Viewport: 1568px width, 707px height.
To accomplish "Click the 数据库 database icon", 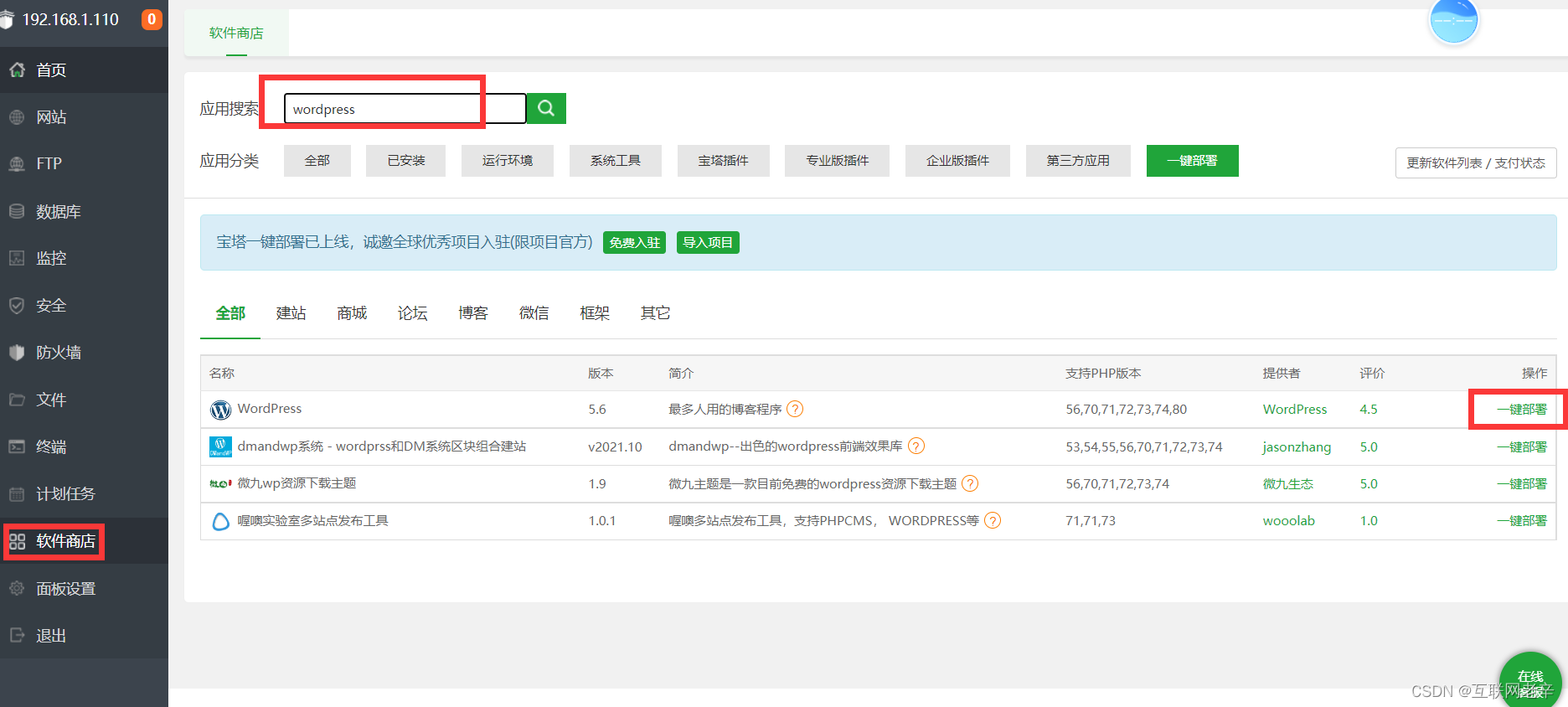I will click(18, 211).
